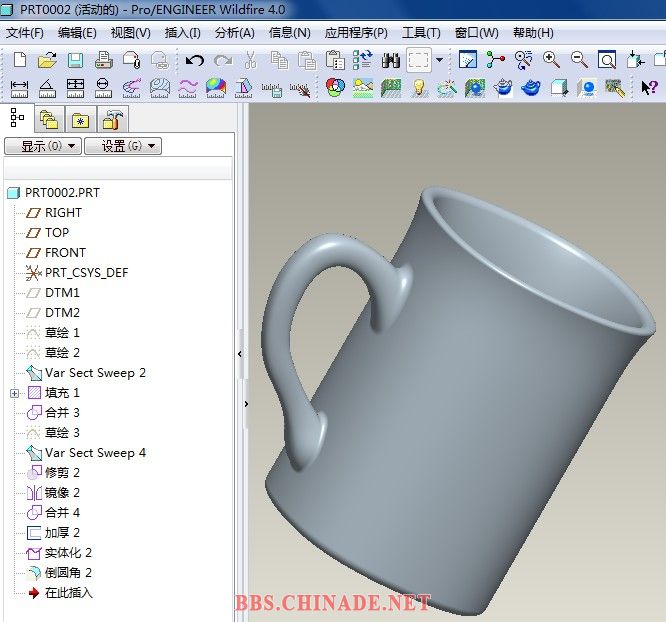
Task: Open the selection filter dropdown arrow
Action: point(439,60)
